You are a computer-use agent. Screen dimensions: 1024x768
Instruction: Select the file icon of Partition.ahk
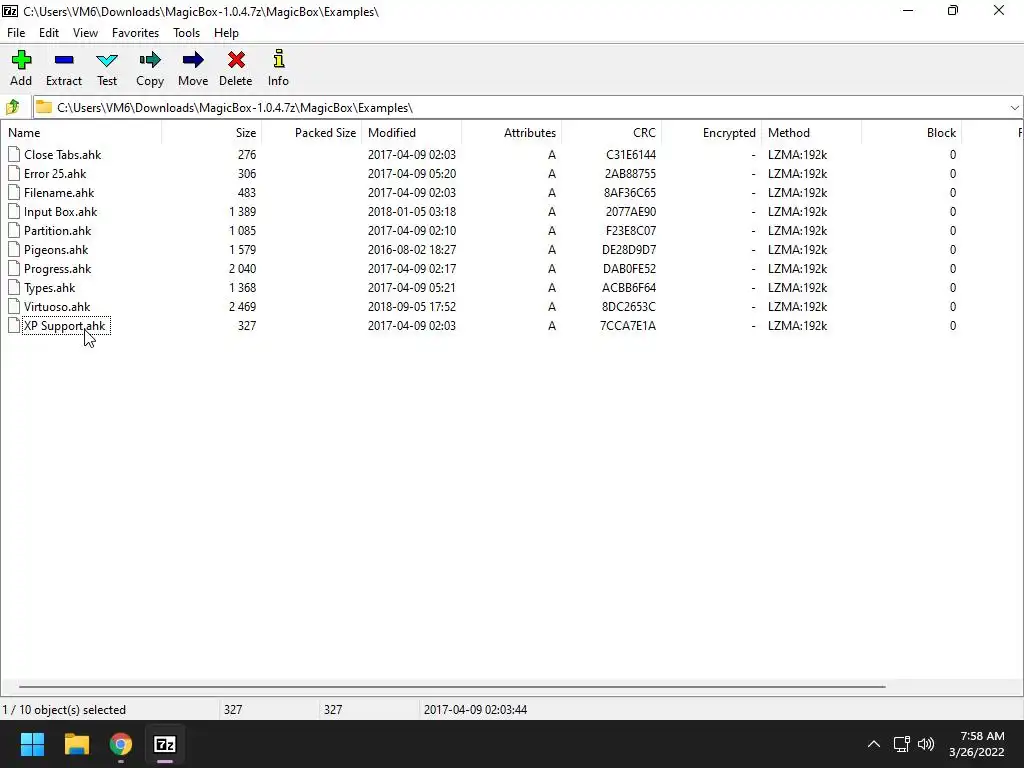point(14,230)
